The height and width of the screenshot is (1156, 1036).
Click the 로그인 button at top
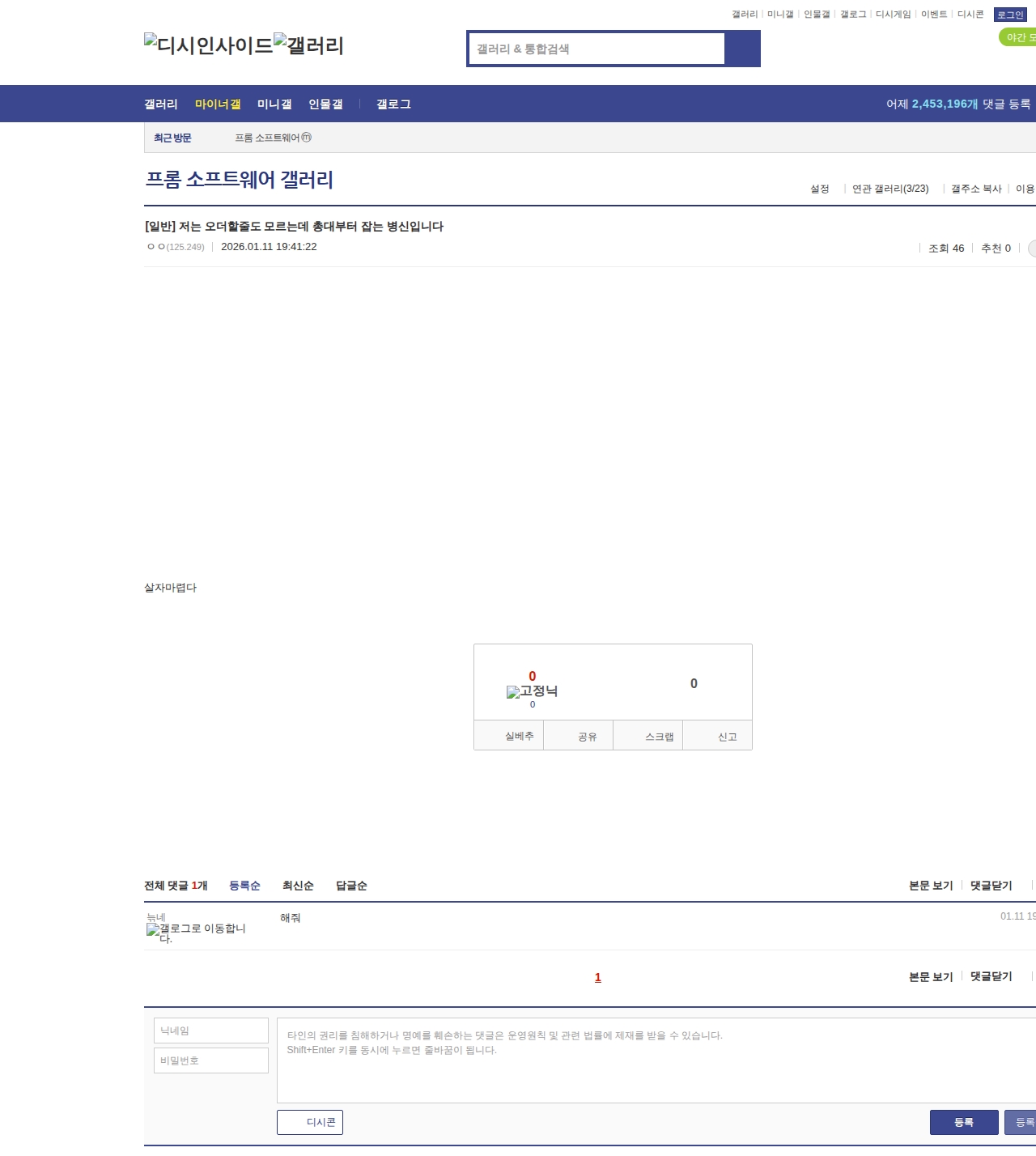[x=1010, y=15]
